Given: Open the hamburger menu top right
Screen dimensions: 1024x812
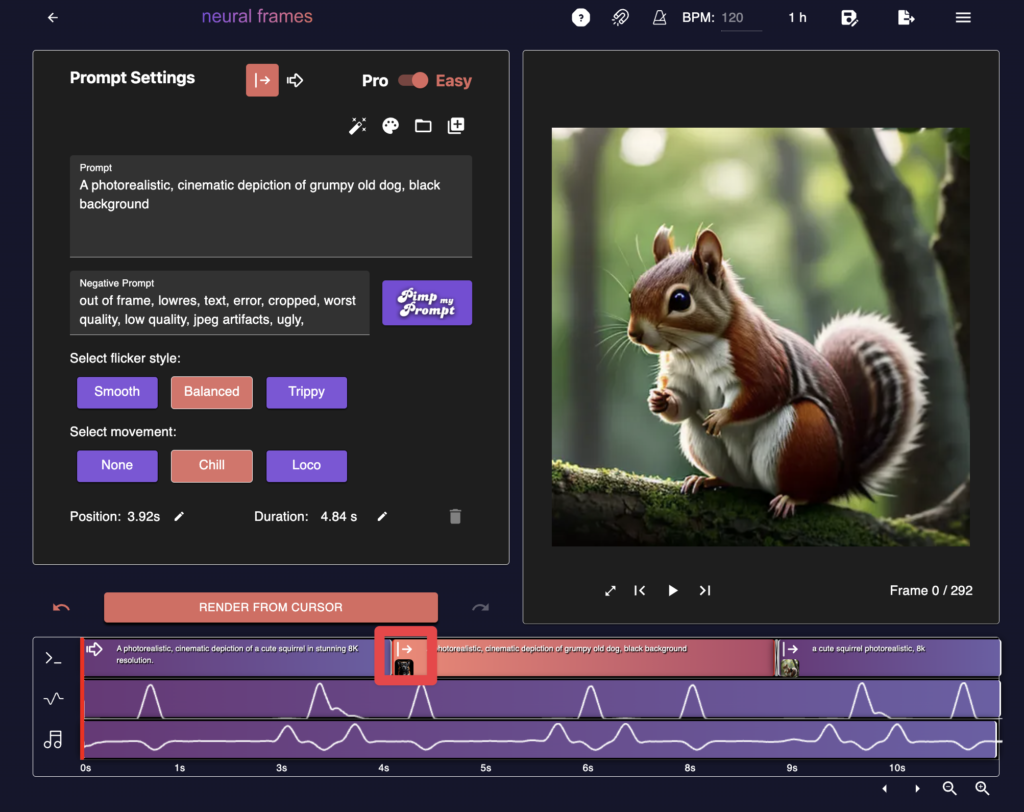Looking at the screenshot, I should point(962,17).
